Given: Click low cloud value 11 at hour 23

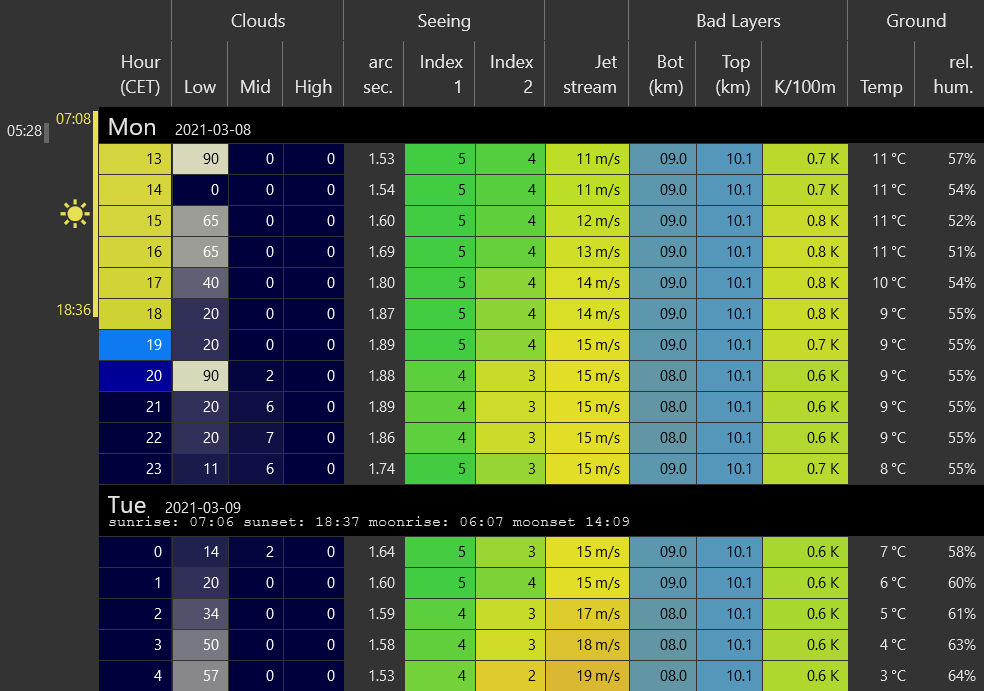Looking at the screenshot, I should [x=200, y=468].
